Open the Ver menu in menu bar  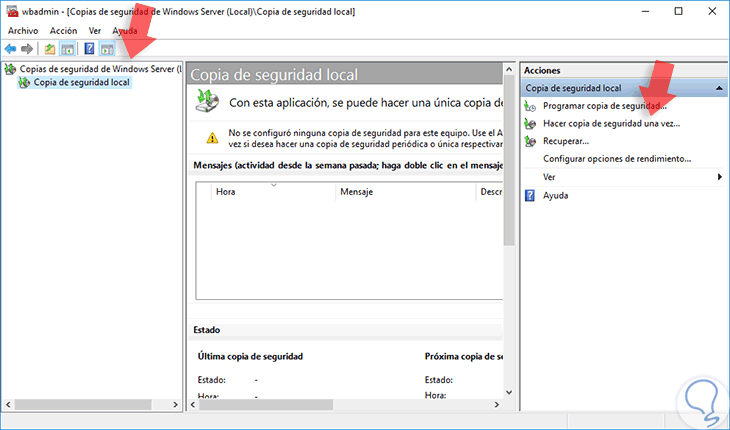(x=95, y=31)
